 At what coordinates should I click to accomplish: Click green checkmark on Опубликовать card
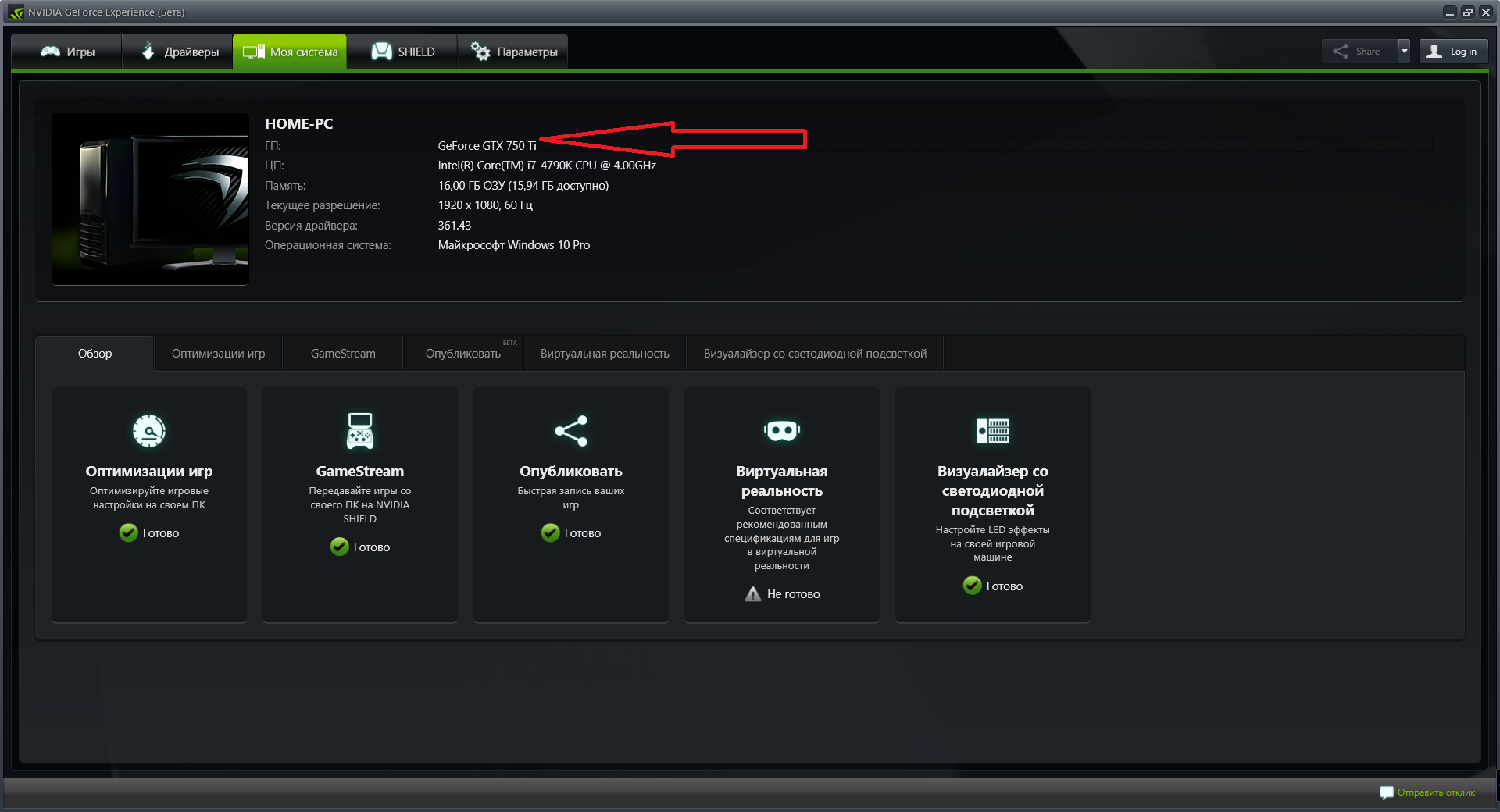tap(551, 532)
